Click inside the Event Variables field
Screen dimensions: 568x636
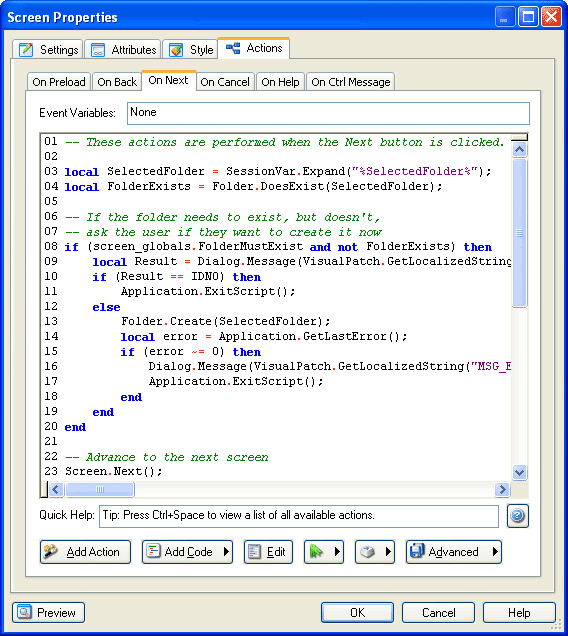click(x=328, y=113)
